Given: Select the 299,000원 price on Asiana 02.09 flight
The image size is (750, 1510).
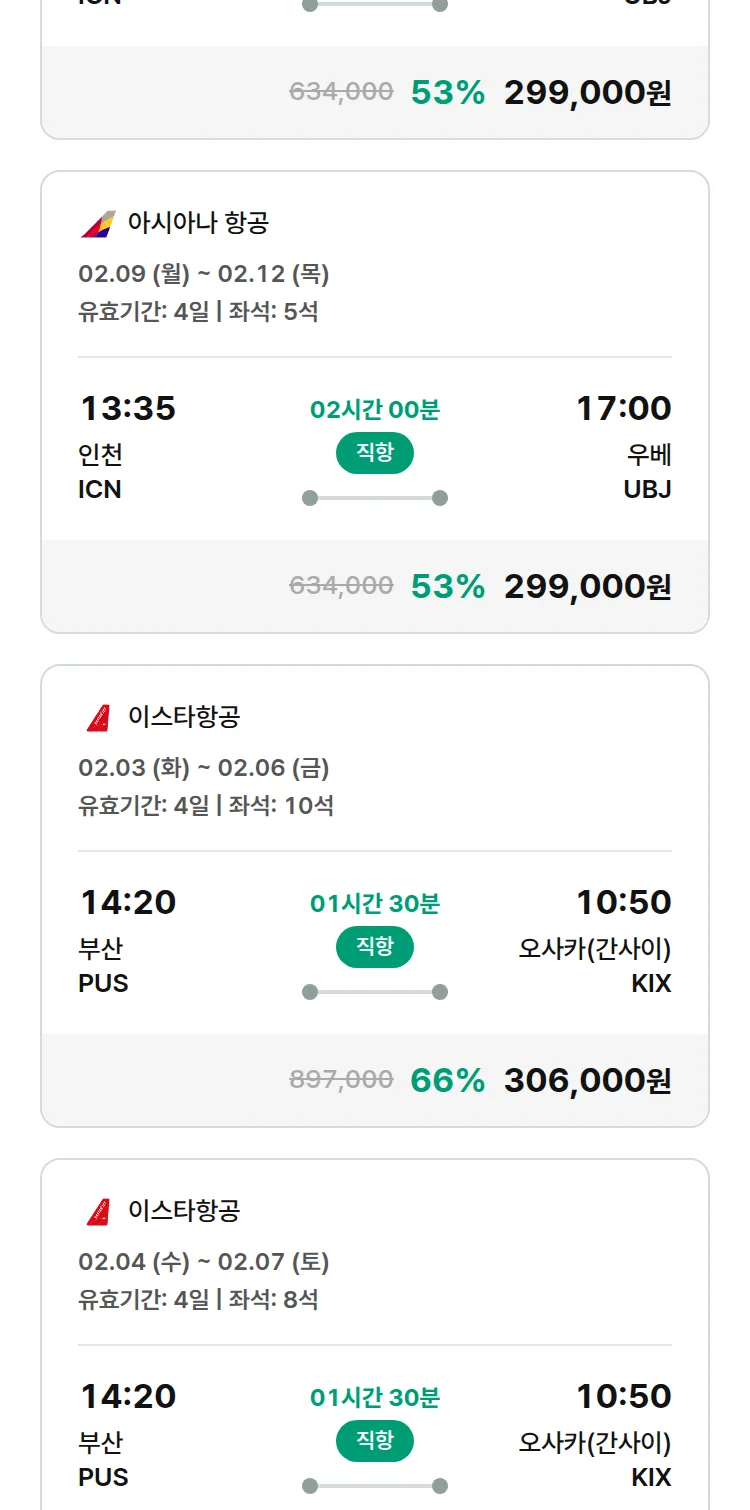Looking at the screenshot, I should point(587,586).
